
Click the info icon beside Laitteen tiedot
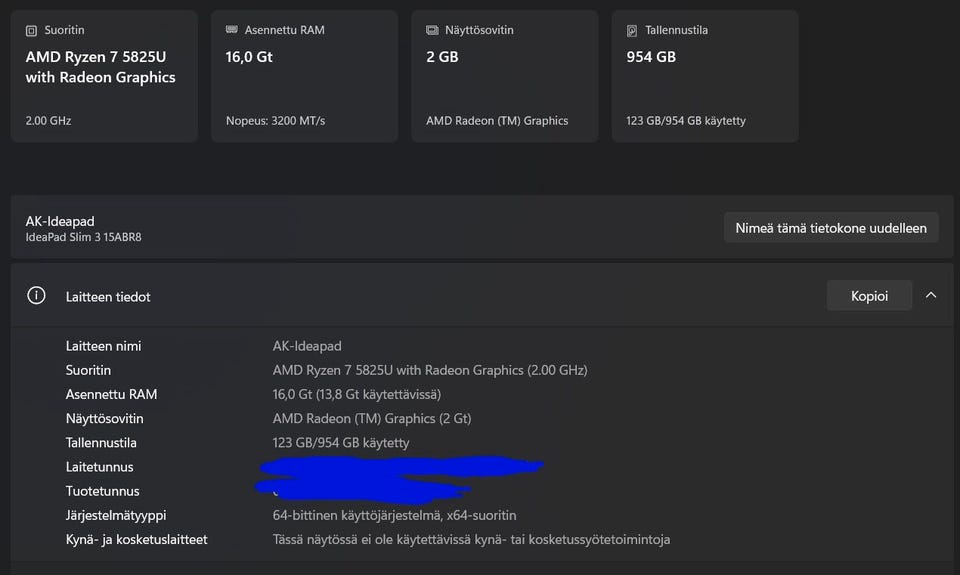click(x=36, y=296)
